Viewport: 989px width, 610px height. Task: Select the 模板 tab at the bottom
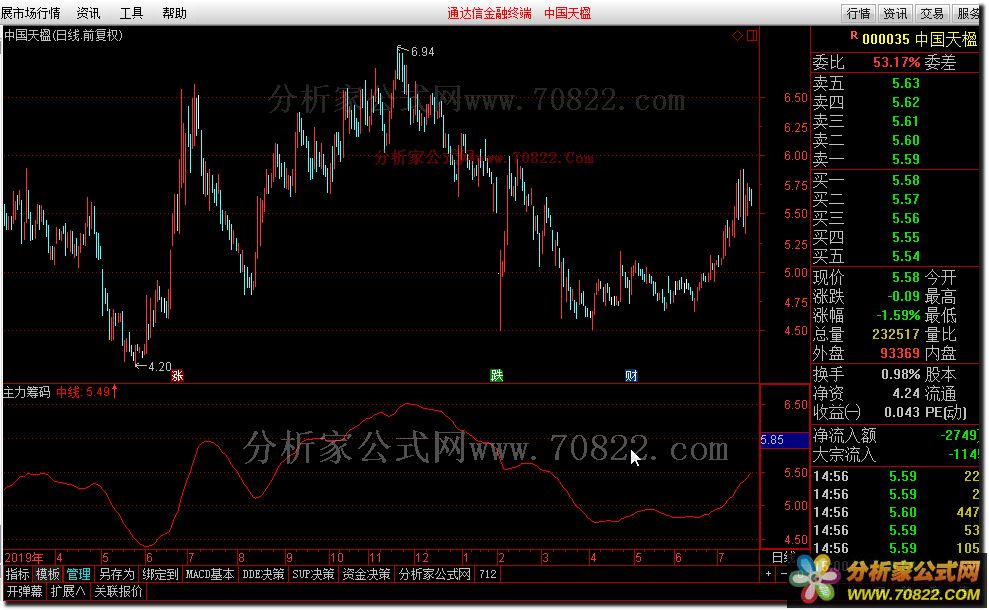[47, 574]
